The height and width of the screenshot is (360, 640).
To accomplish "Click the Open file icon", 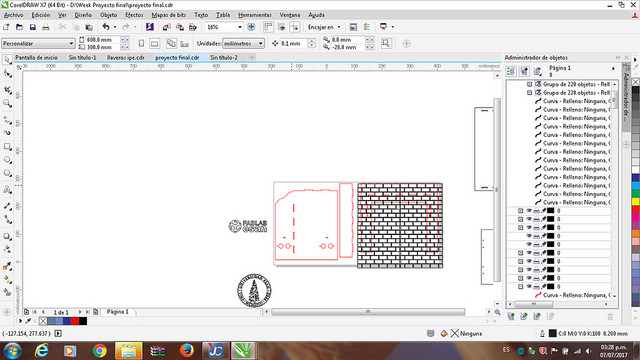I will [x=19, y=27].
